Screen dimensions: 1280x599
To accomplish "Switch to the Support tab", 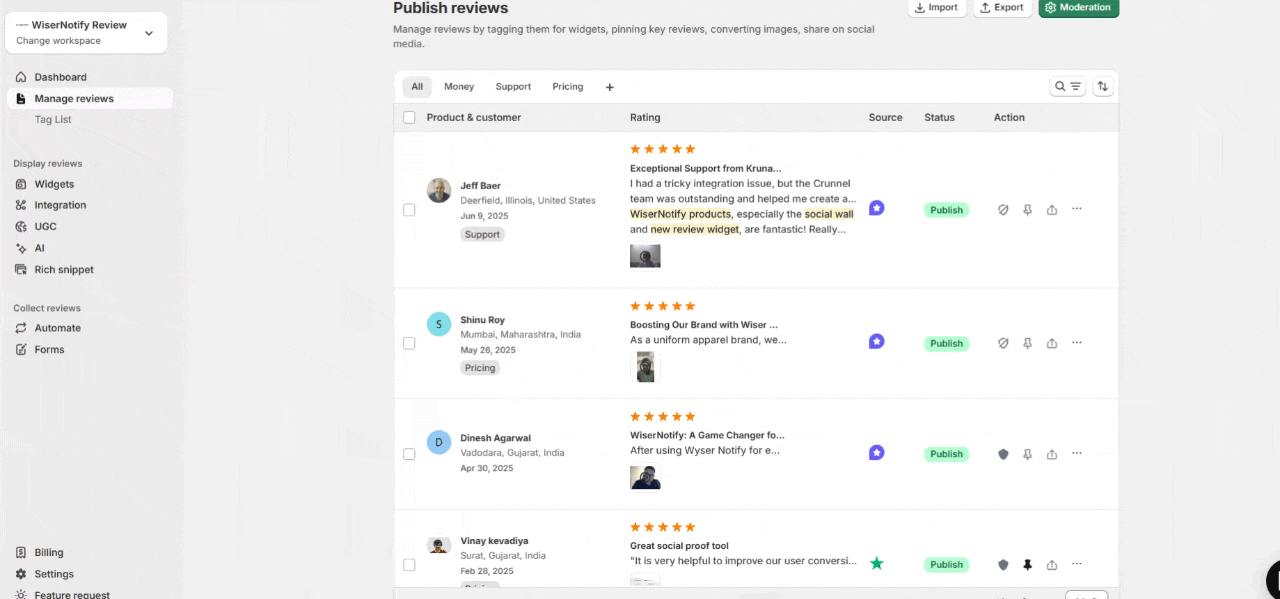I will click(x=513, y=87).
